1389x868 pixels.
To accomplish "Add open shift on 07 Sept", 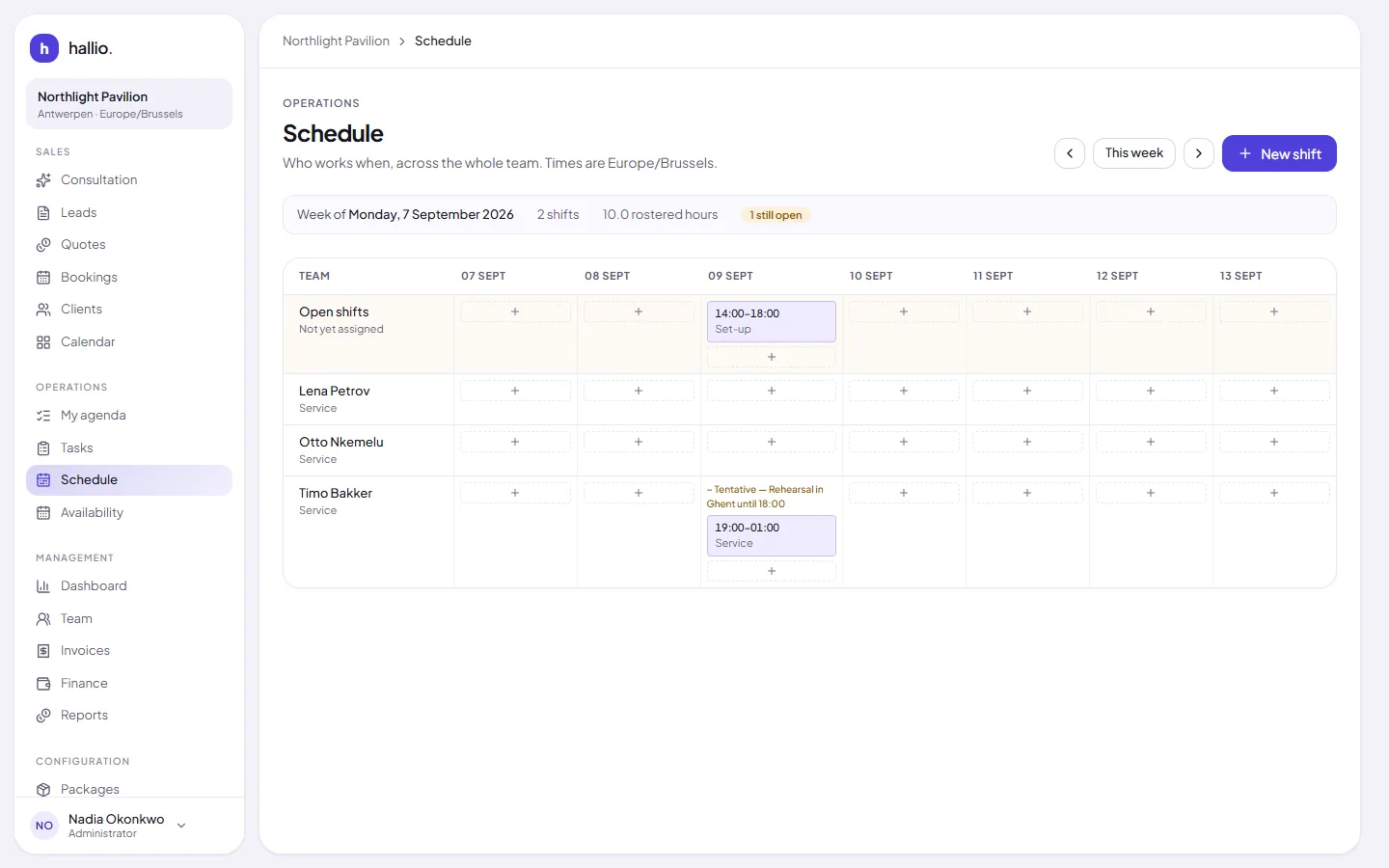I will point(515,312).
